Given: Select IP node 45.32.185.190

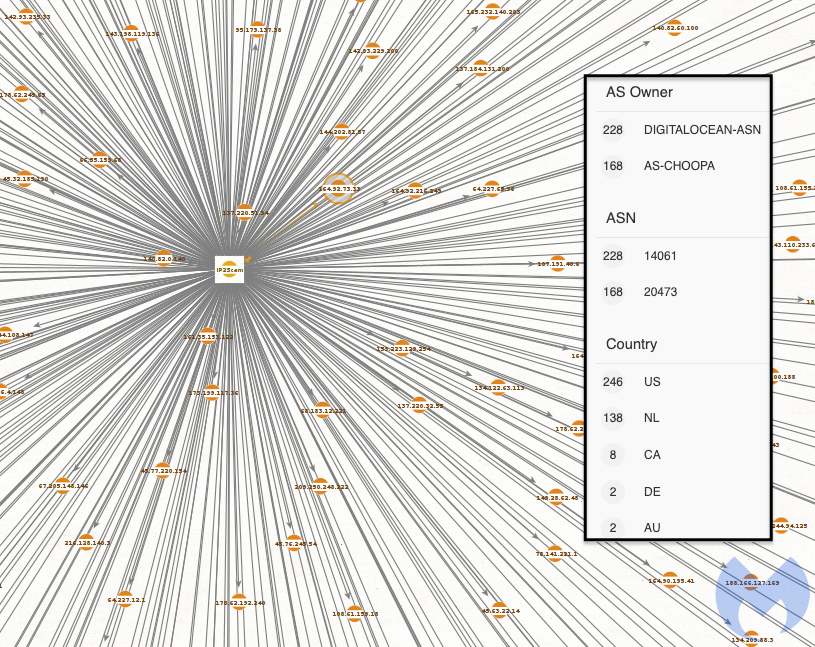Looking at the screenshot, I should [25, 178].
